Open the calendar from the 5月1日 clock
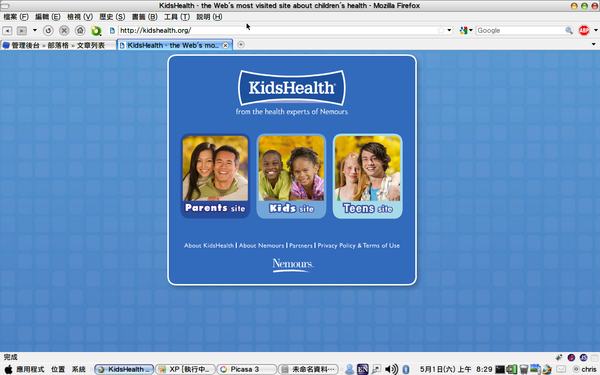This screenshot has height=375, width=600. [455, 369]
